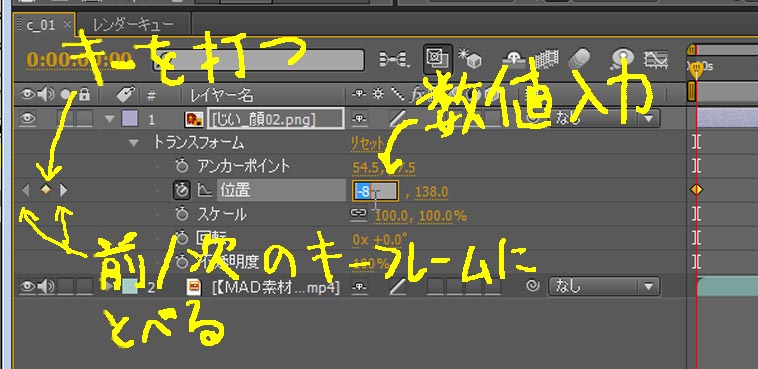The width and height of the screenshot is (758, 369).
Task: Click the # column header
Action: pyautogui.click(x=151, y=95)
